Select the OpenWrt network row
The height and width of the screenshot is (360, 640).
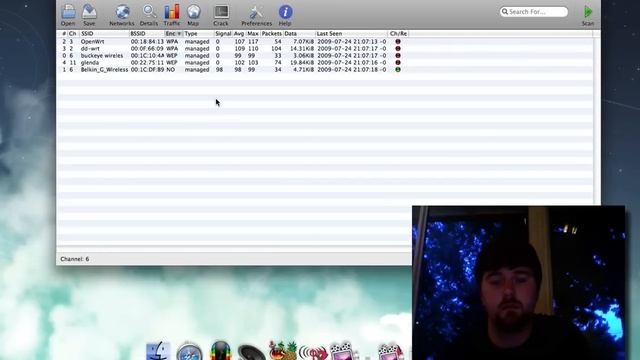point(324,42)
